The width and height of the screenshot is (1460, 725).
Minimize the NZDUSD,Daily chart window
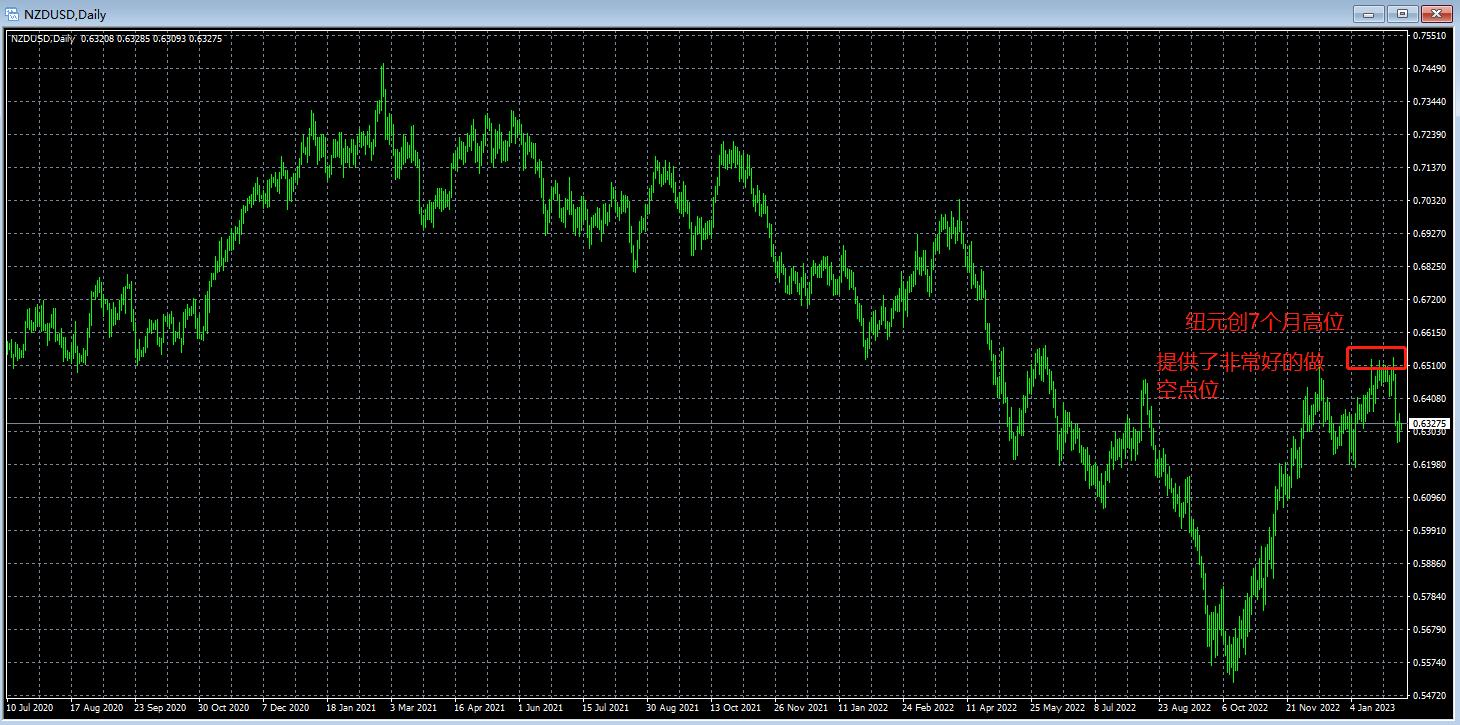(1369, 14)
